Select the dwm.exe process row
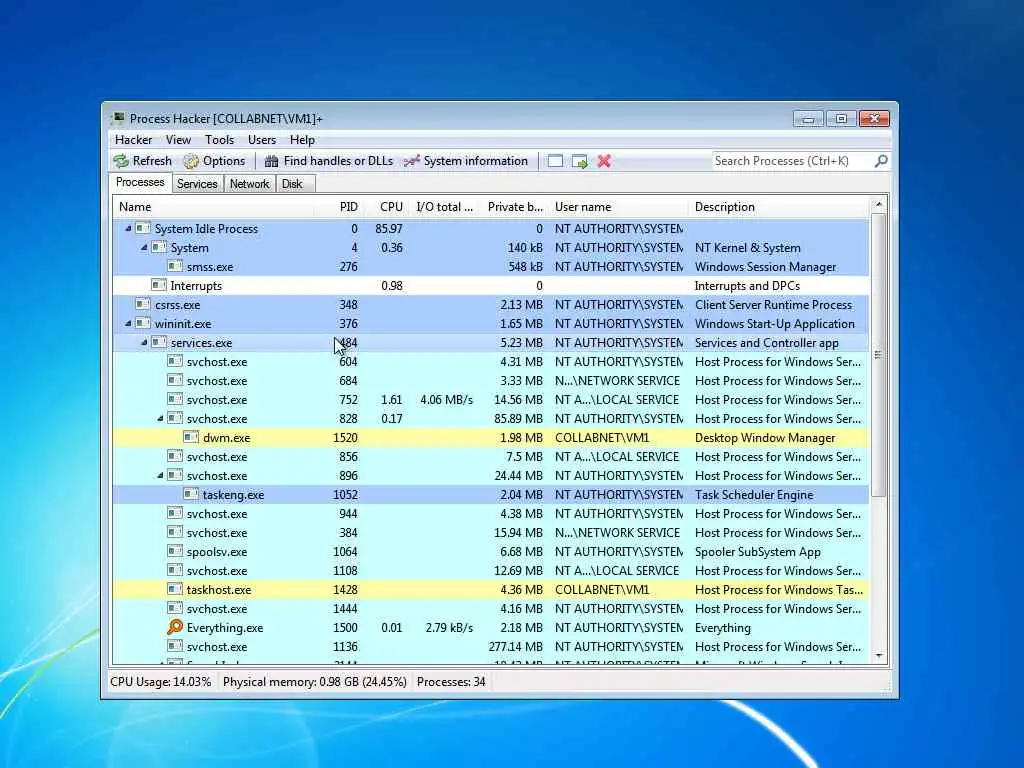 [491, 438]
